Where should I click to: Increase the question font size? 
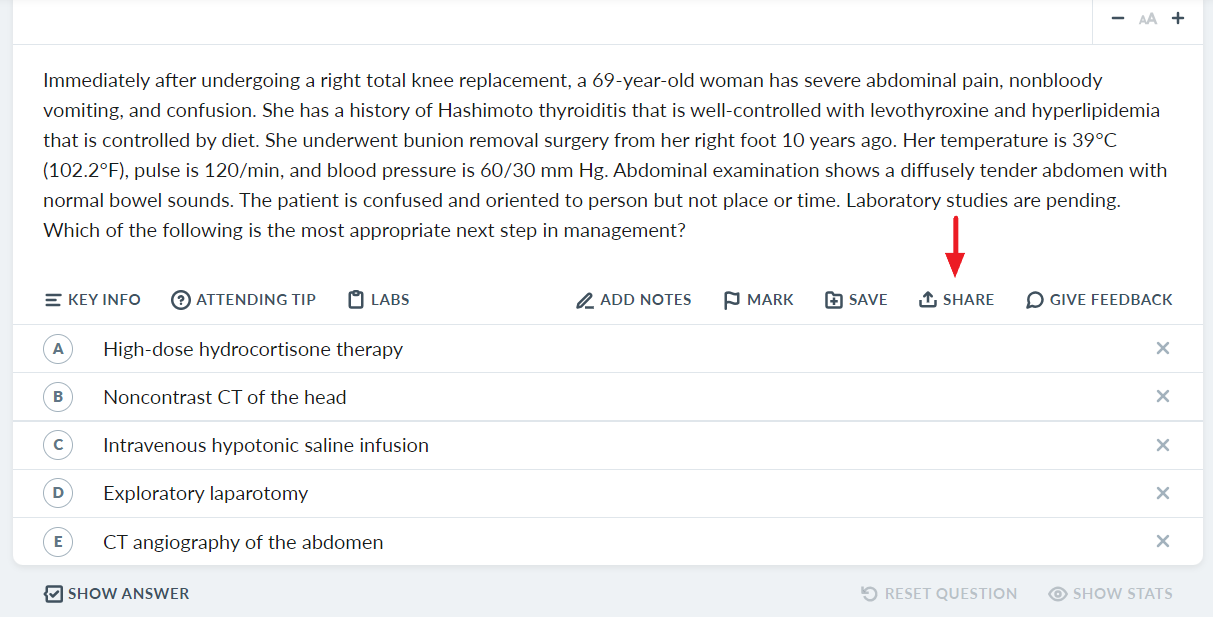pyautogui.click(x=1178, y=19)
